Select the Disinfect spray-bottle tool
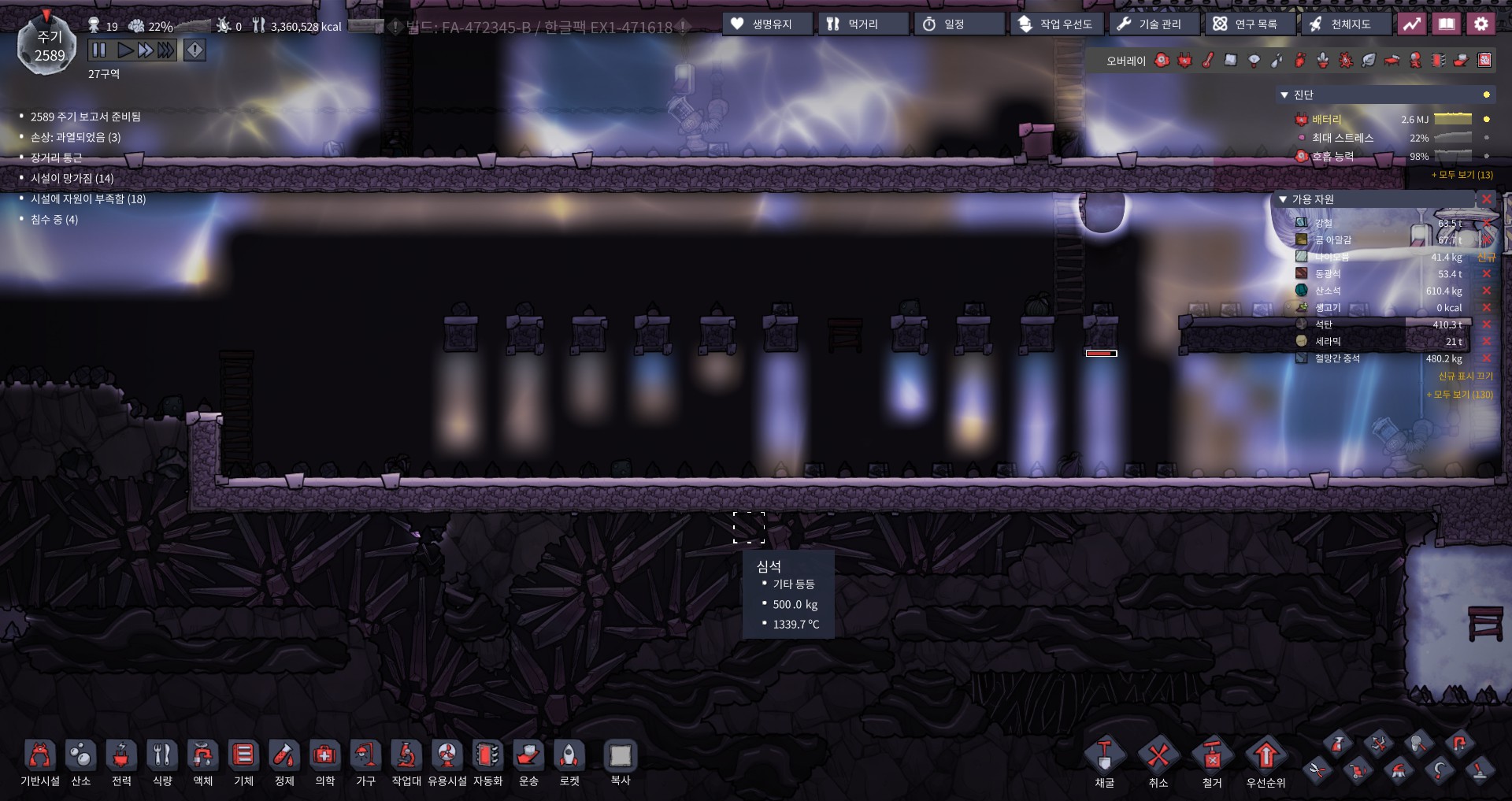This screenshot has height=801, width=1512. [x=1337, y=743]
